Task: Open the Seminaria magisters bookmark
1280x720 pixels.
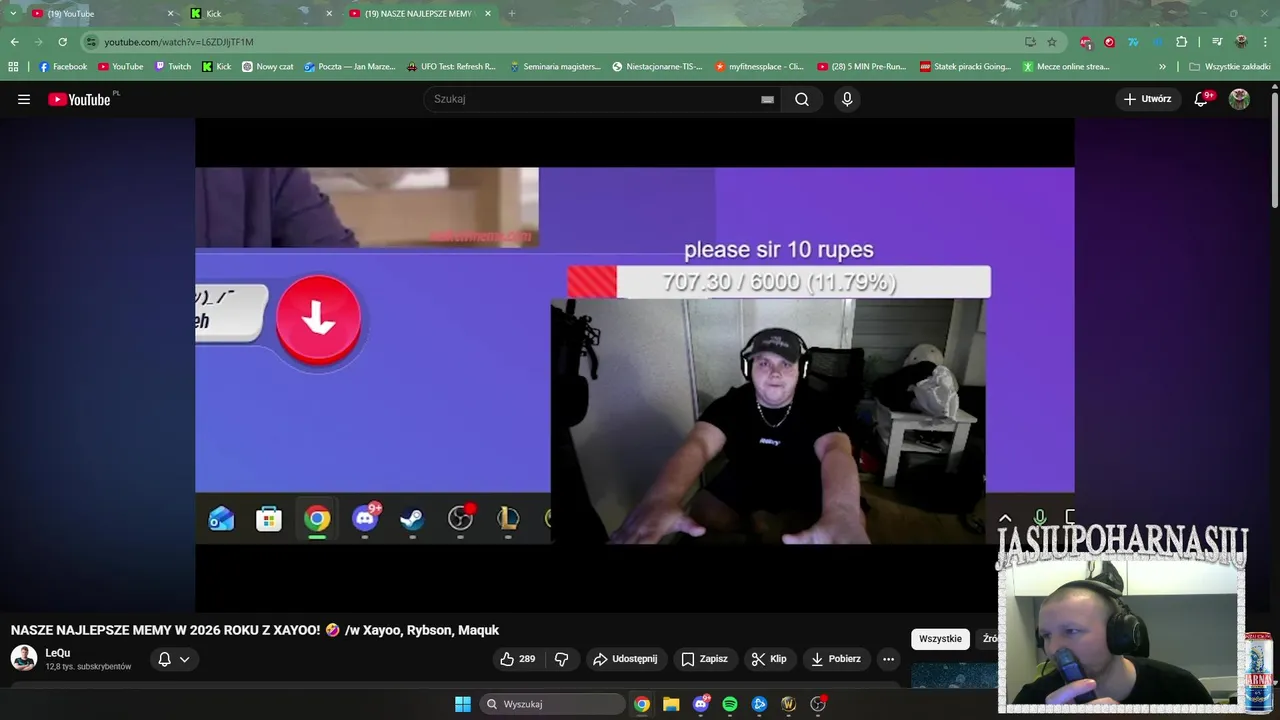Action: pos(555,67)
